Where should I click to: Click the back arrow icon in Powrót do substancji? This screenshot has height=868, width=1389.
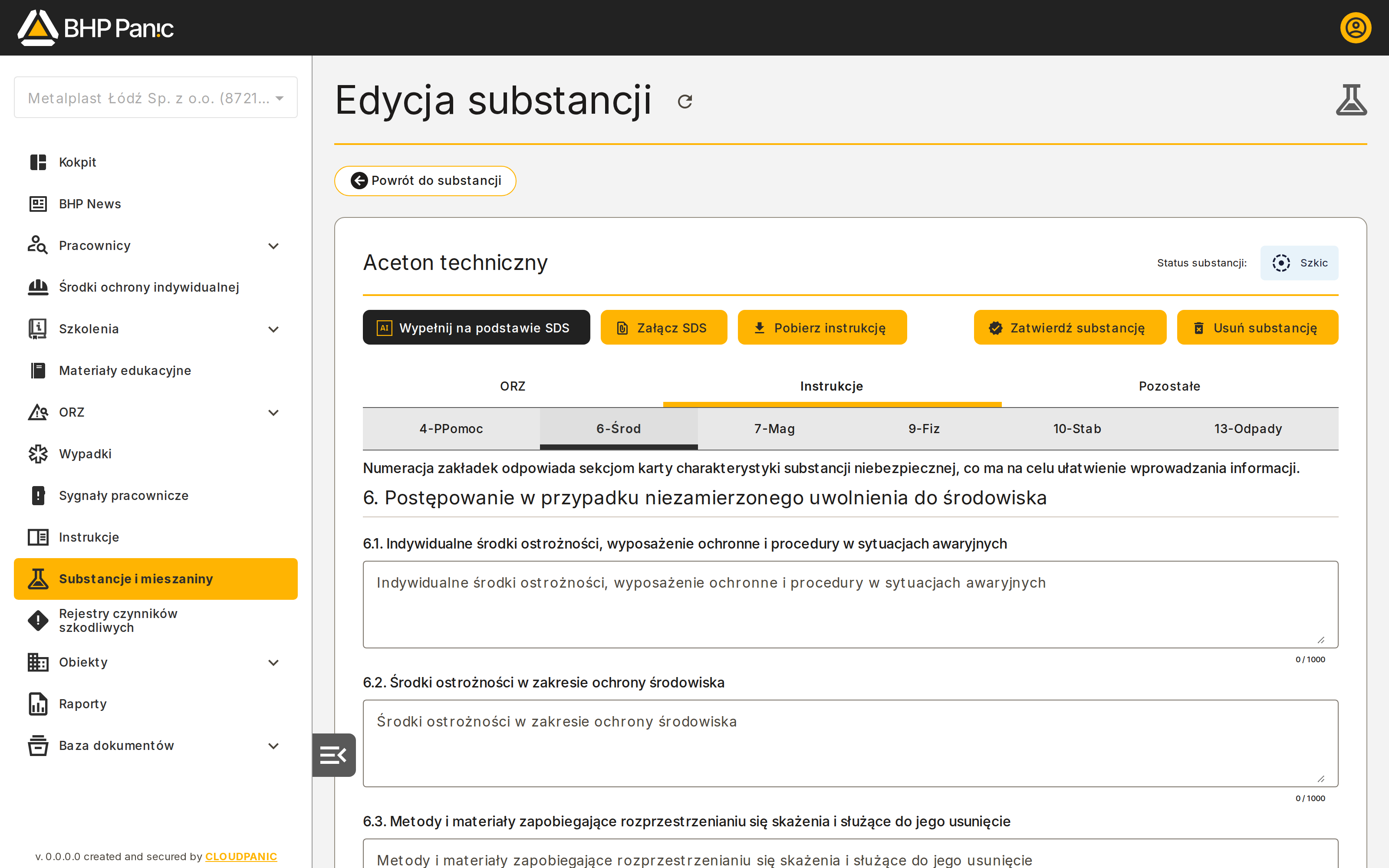pos(359,181)
